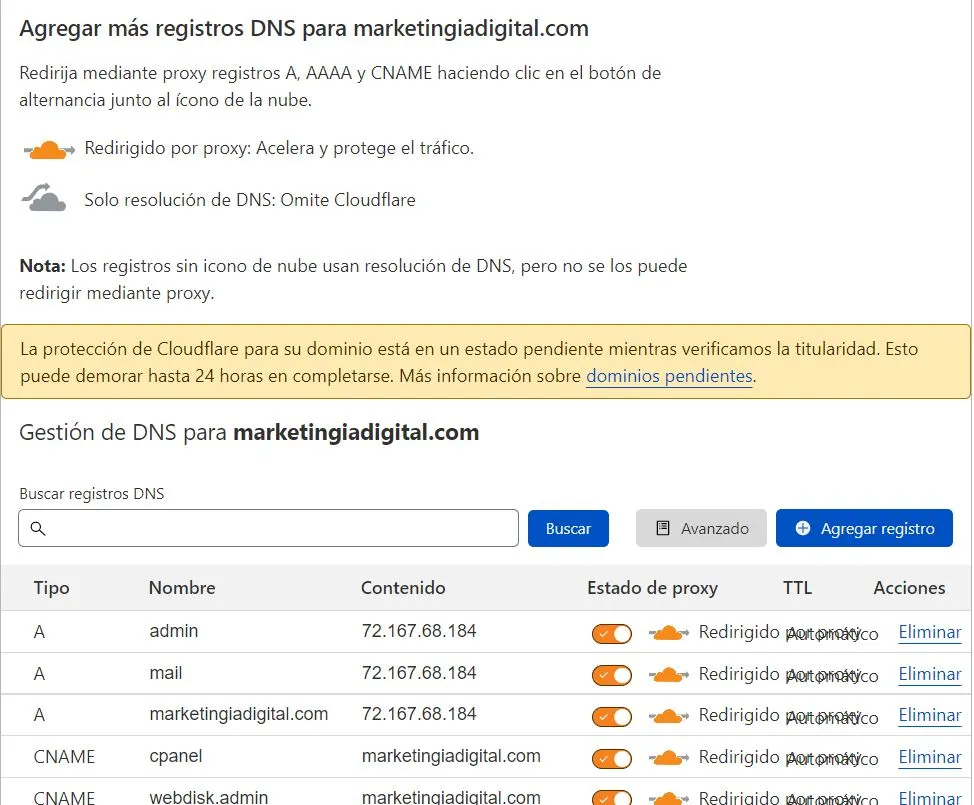Click the Tipo column header
The height and width of the screenshot is (805, 974).
coord(52,588)
